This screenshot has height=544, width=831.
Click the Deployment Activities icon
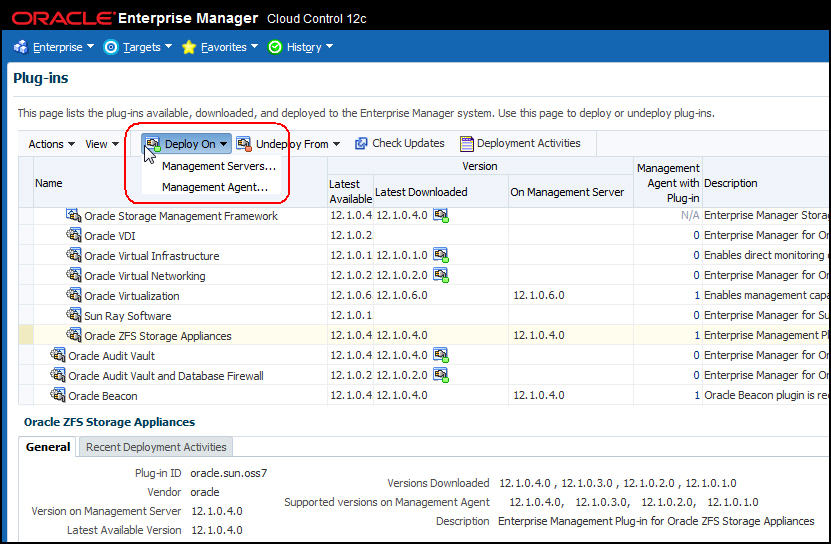click(x=466, y=144)
